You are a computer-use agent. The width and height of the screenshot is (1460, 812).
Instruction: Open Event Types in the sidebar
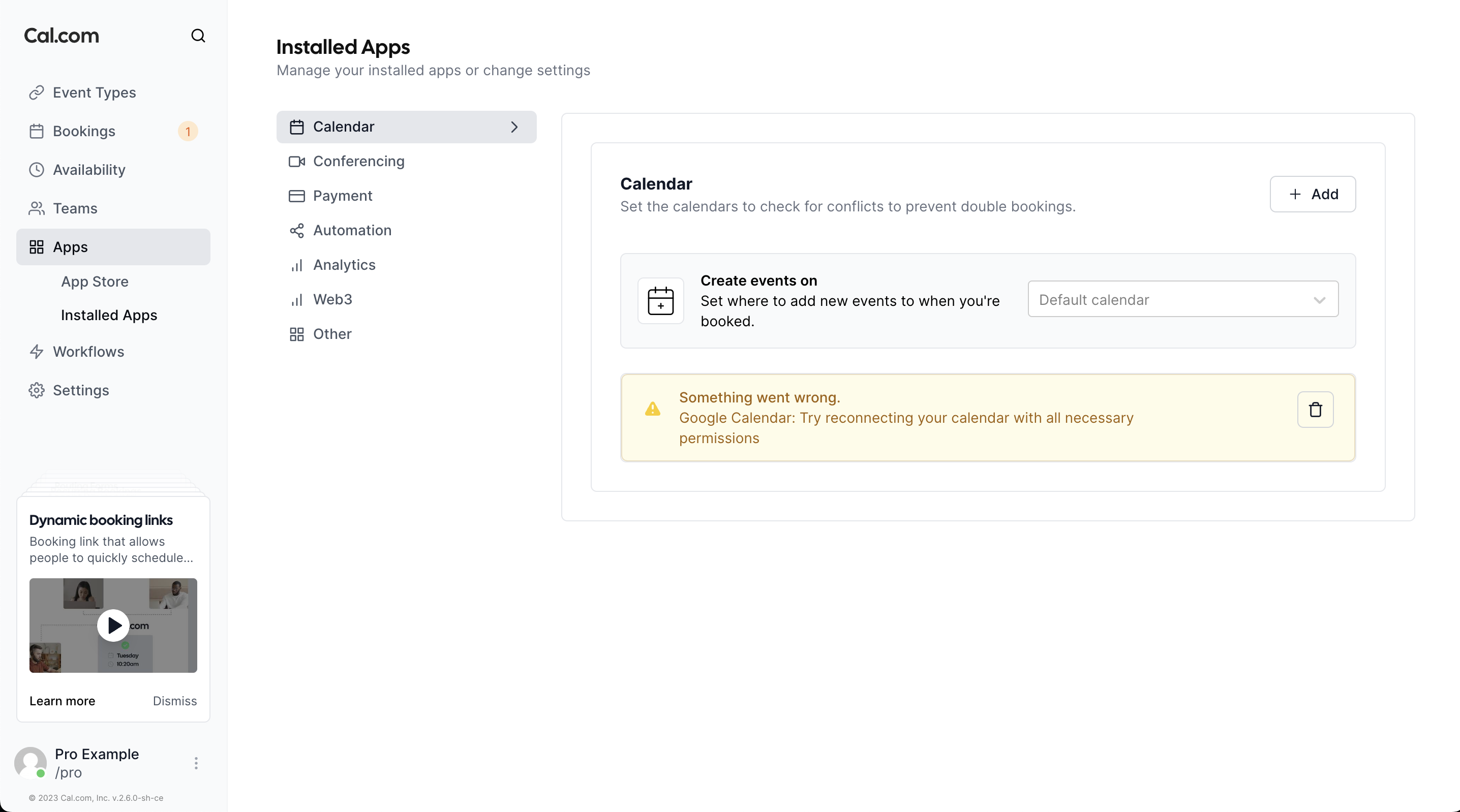(94, 92)
